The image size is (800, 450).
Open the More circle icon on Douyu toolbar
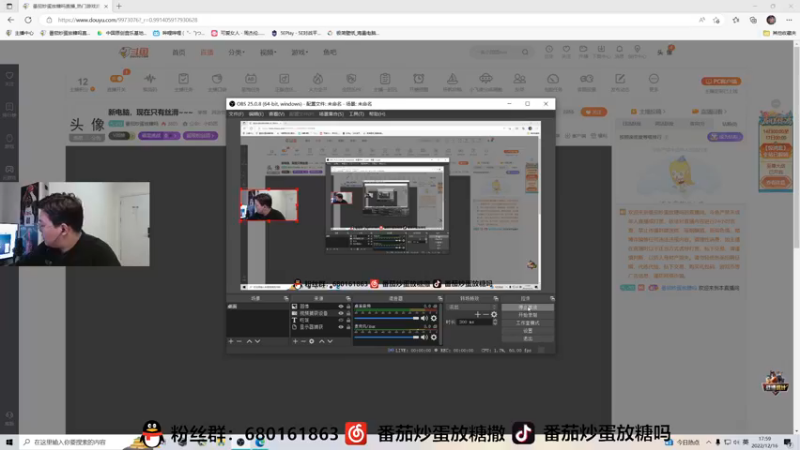(x=654, y=79)
